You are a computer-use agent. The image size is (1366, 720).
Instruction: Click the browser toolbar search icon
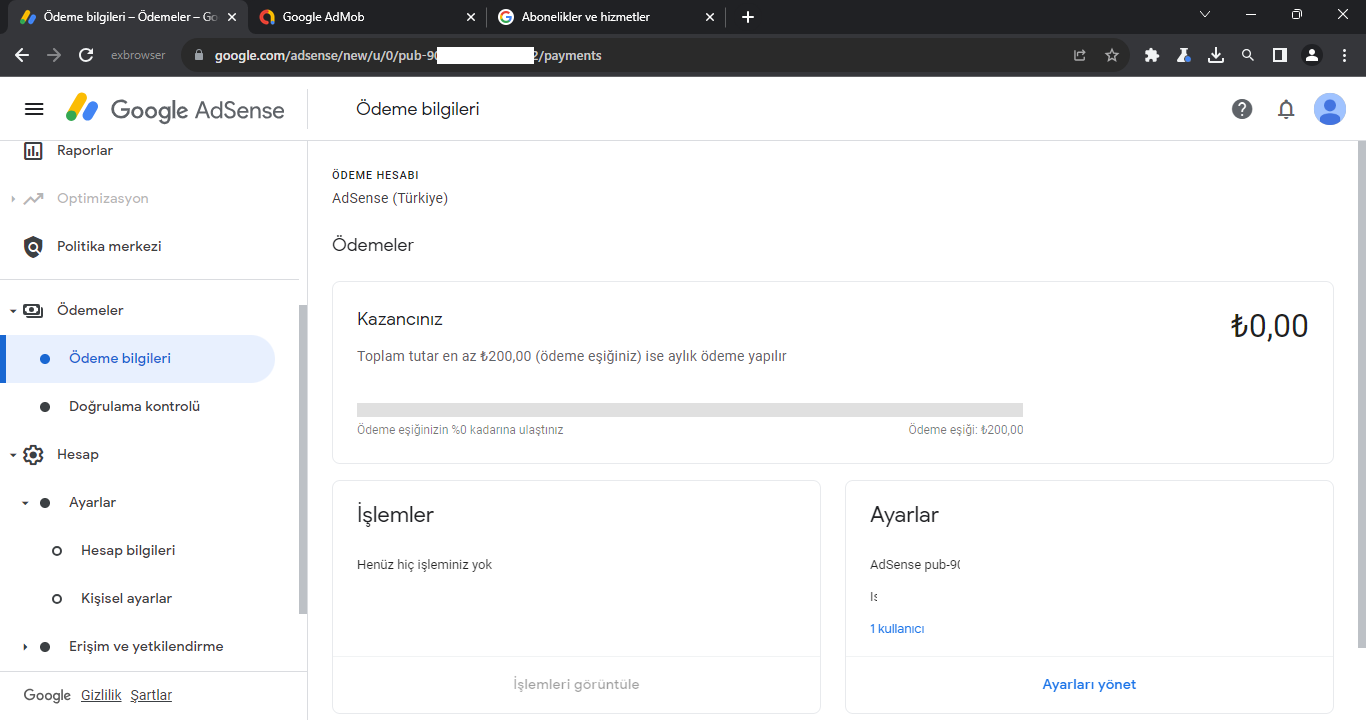(1248, 56)
